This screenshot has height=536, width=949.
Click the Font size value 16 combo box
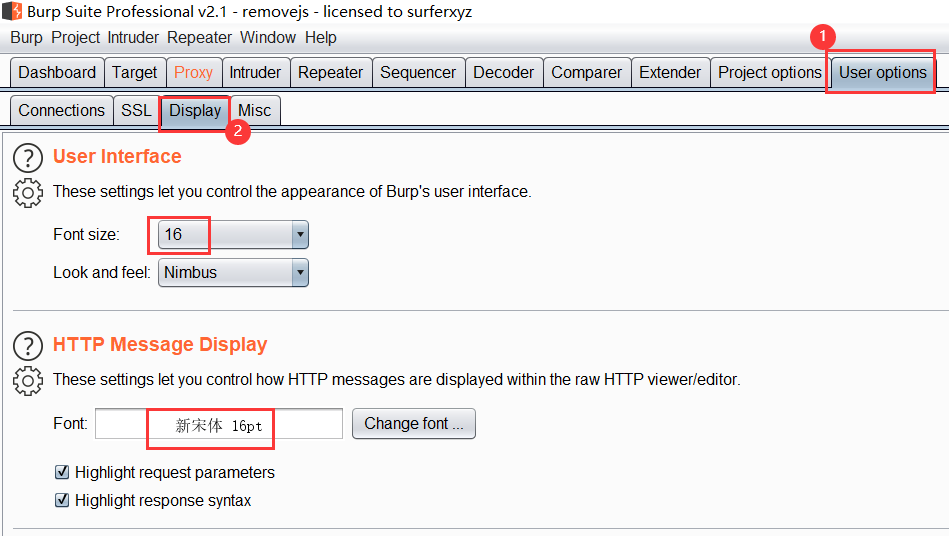(x=233, y=235)
